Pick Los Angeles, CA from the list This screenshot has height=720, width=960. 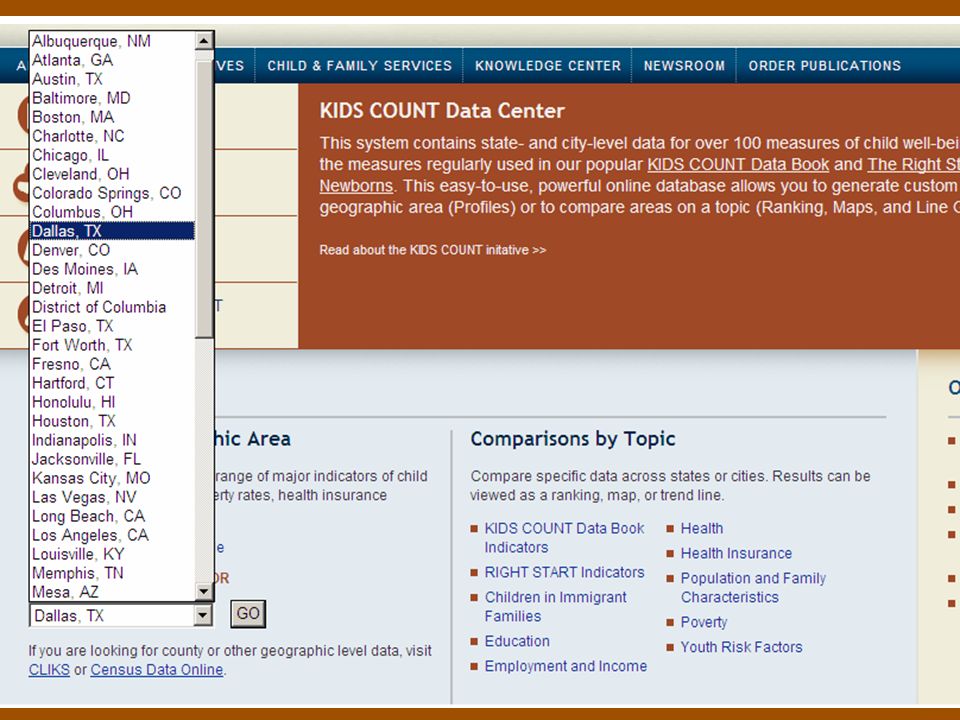(x=113, y=534)
